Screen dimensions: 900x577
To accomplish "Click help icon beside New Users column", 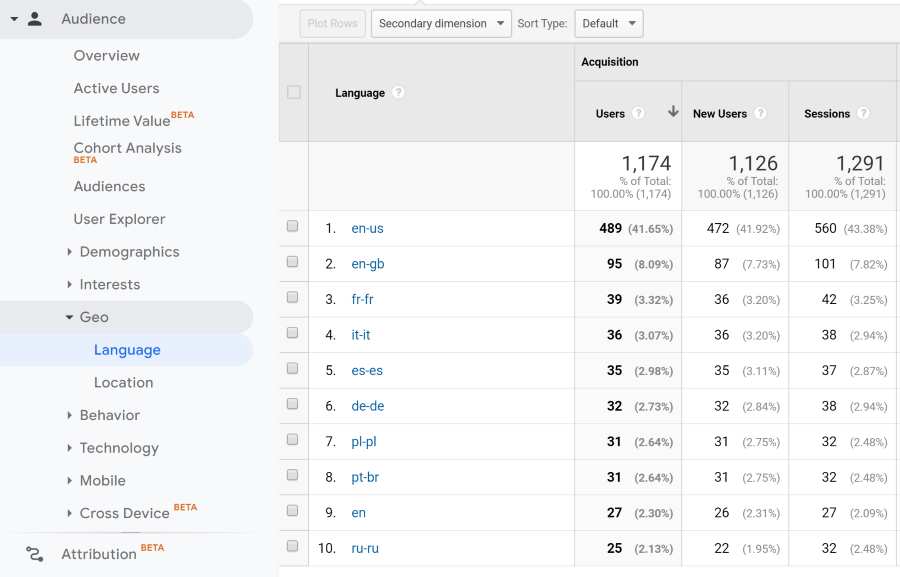I will coord(760,114).
